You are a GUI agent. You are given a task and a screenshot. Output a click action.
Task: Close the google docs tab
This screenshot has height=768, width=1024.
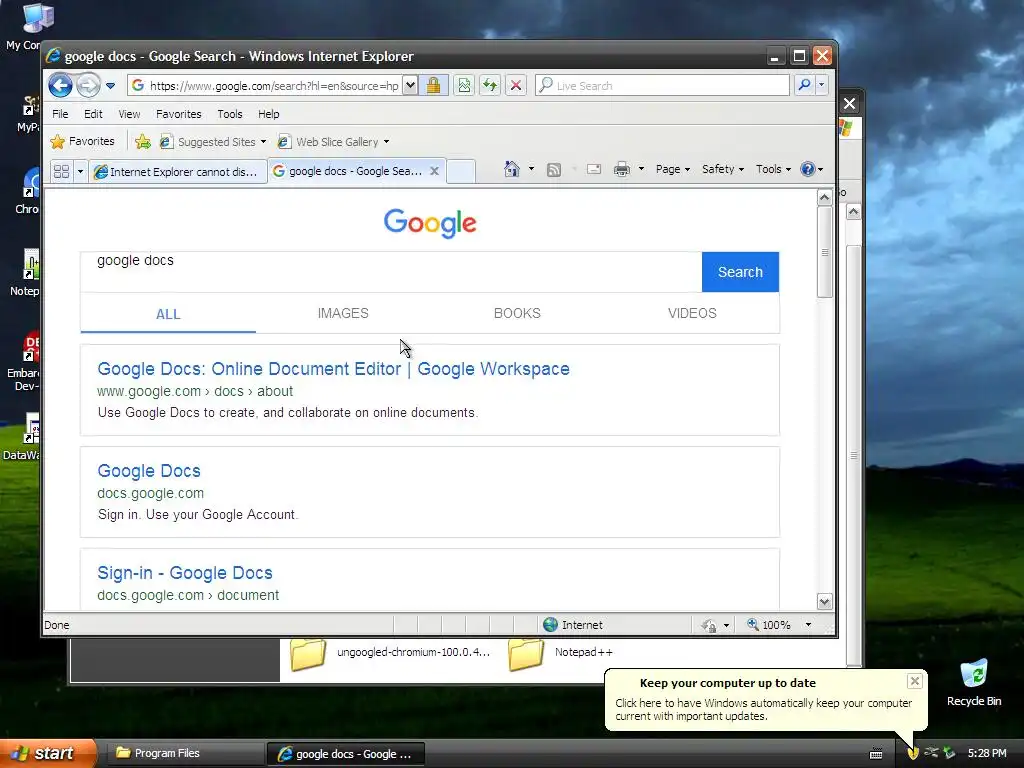pyautogui.click(x=434, y=171)
